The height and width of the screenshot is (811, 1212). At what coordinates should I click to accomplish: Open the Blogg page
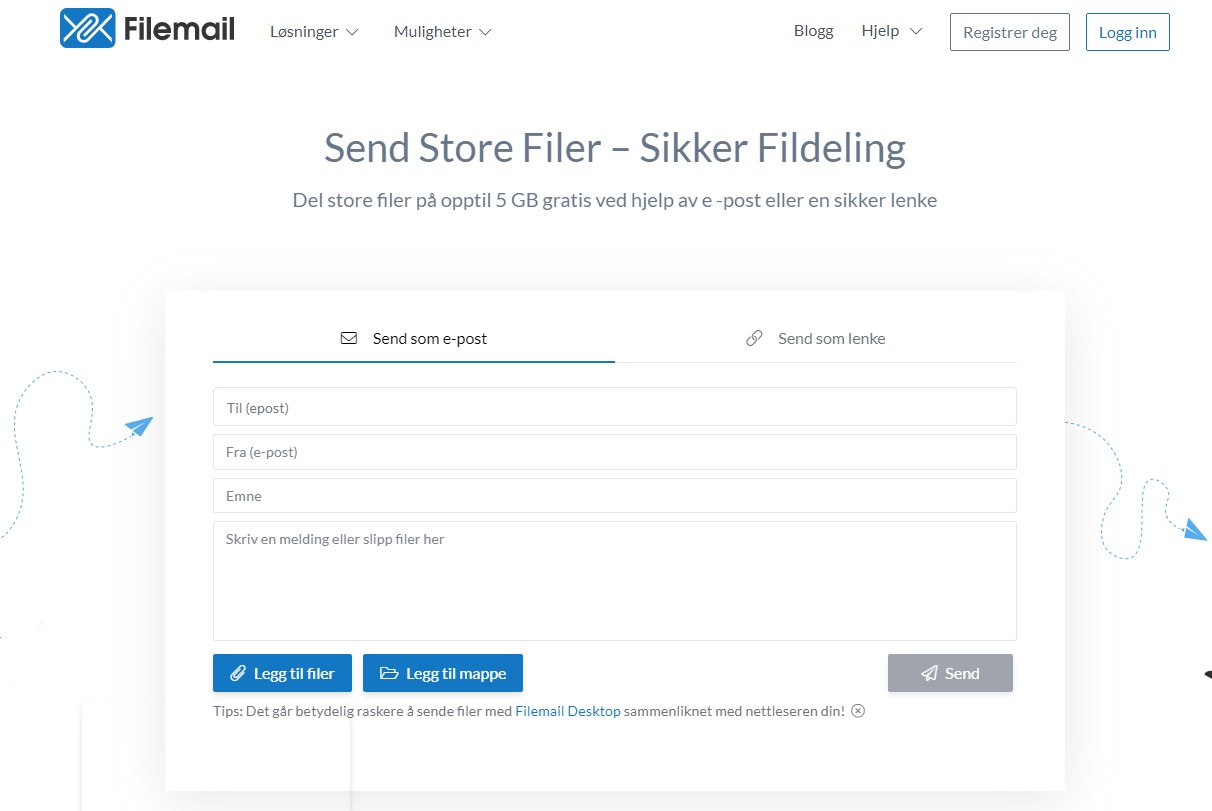(813, 31)
